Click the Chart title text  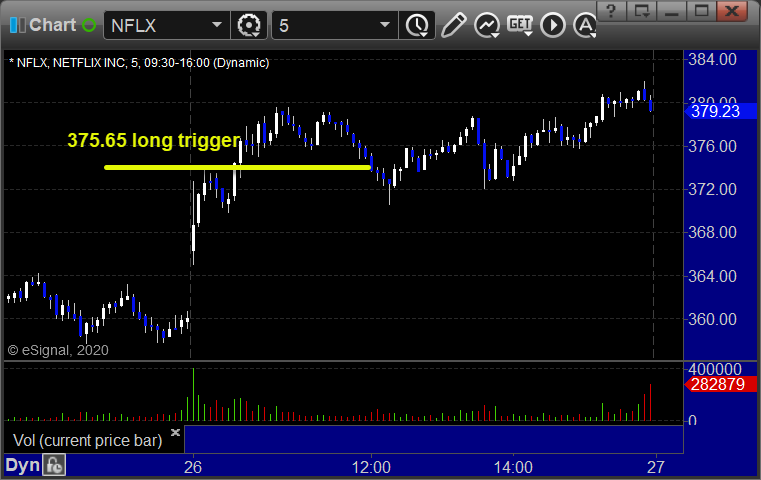pyautogui.click(x=52, y=25)
